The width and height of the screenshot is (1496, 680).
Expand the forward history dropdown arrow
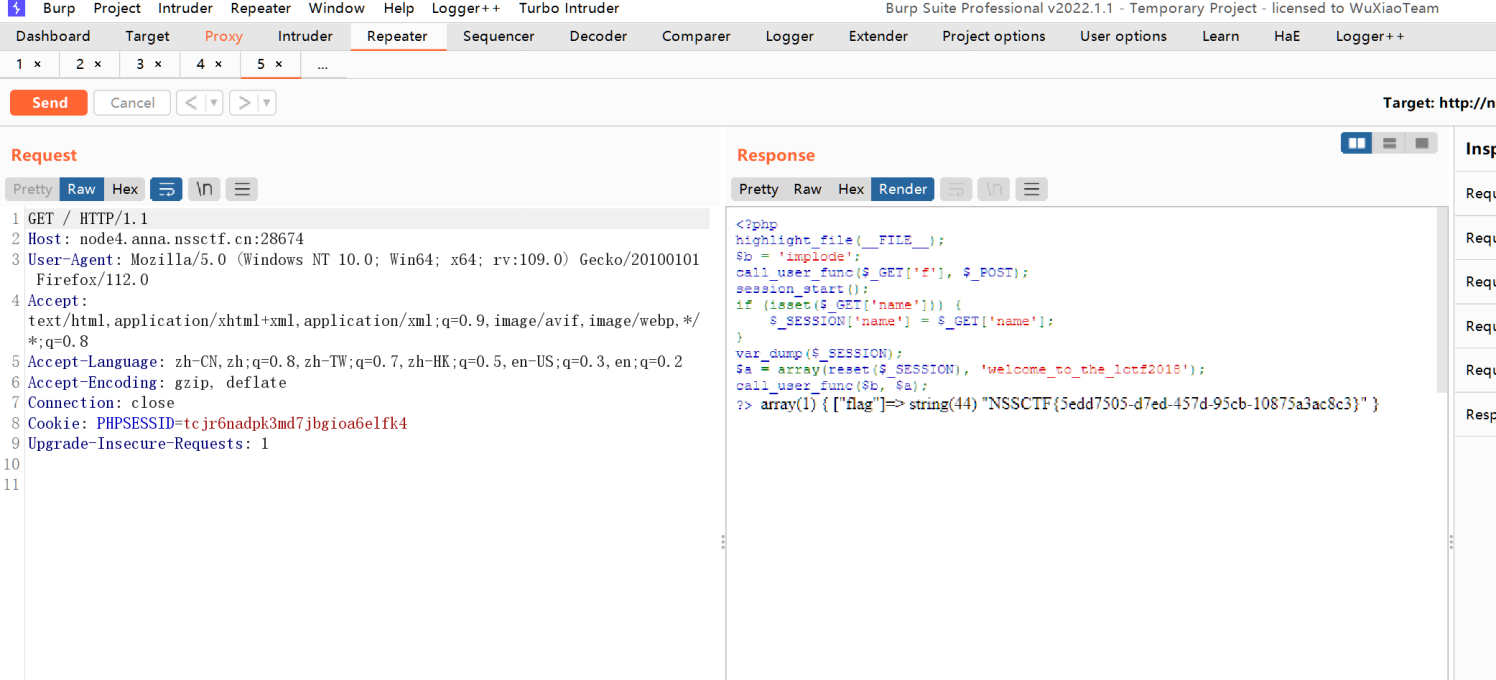[x=266, y=103]
